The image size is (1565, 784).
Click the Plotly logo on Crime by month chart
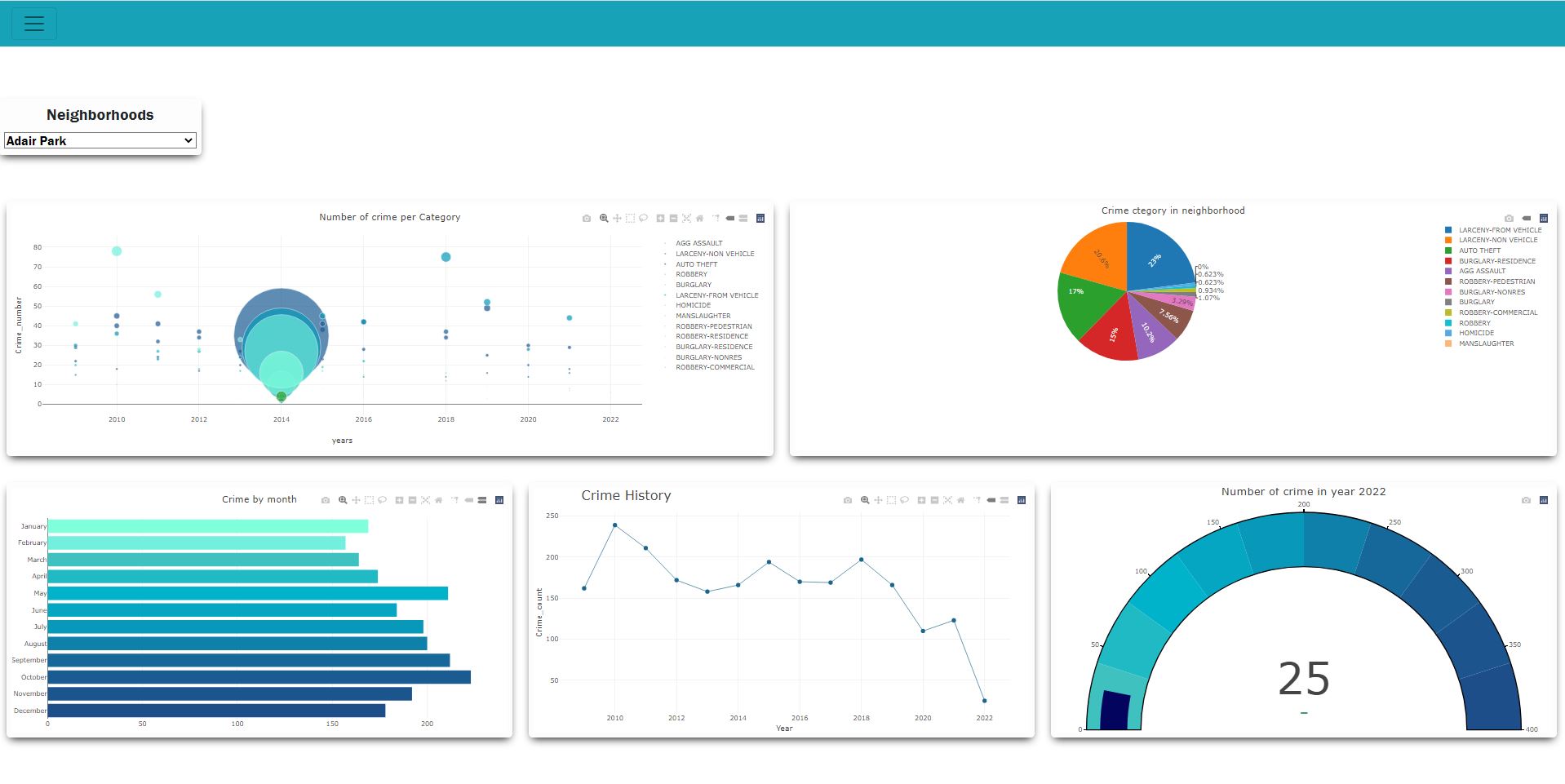[499, 500]
